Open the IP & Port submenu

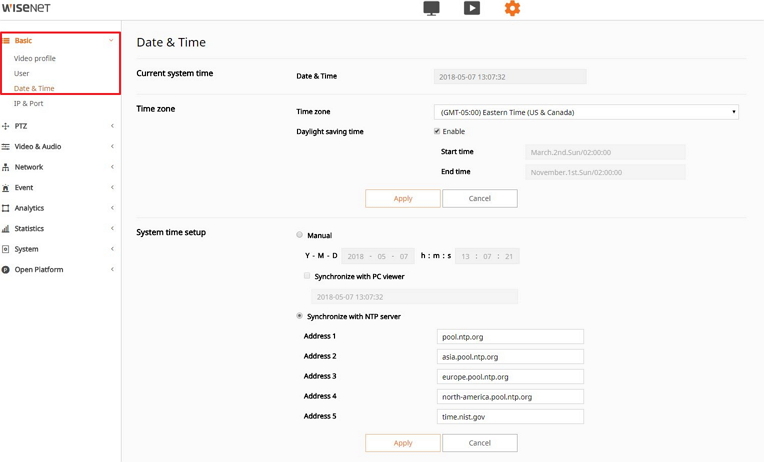(28, 103)
